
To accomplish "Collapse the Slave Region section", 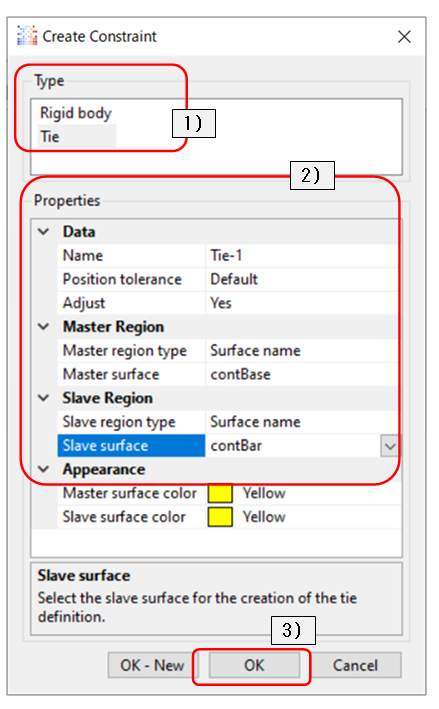I will tap(44, 398).
